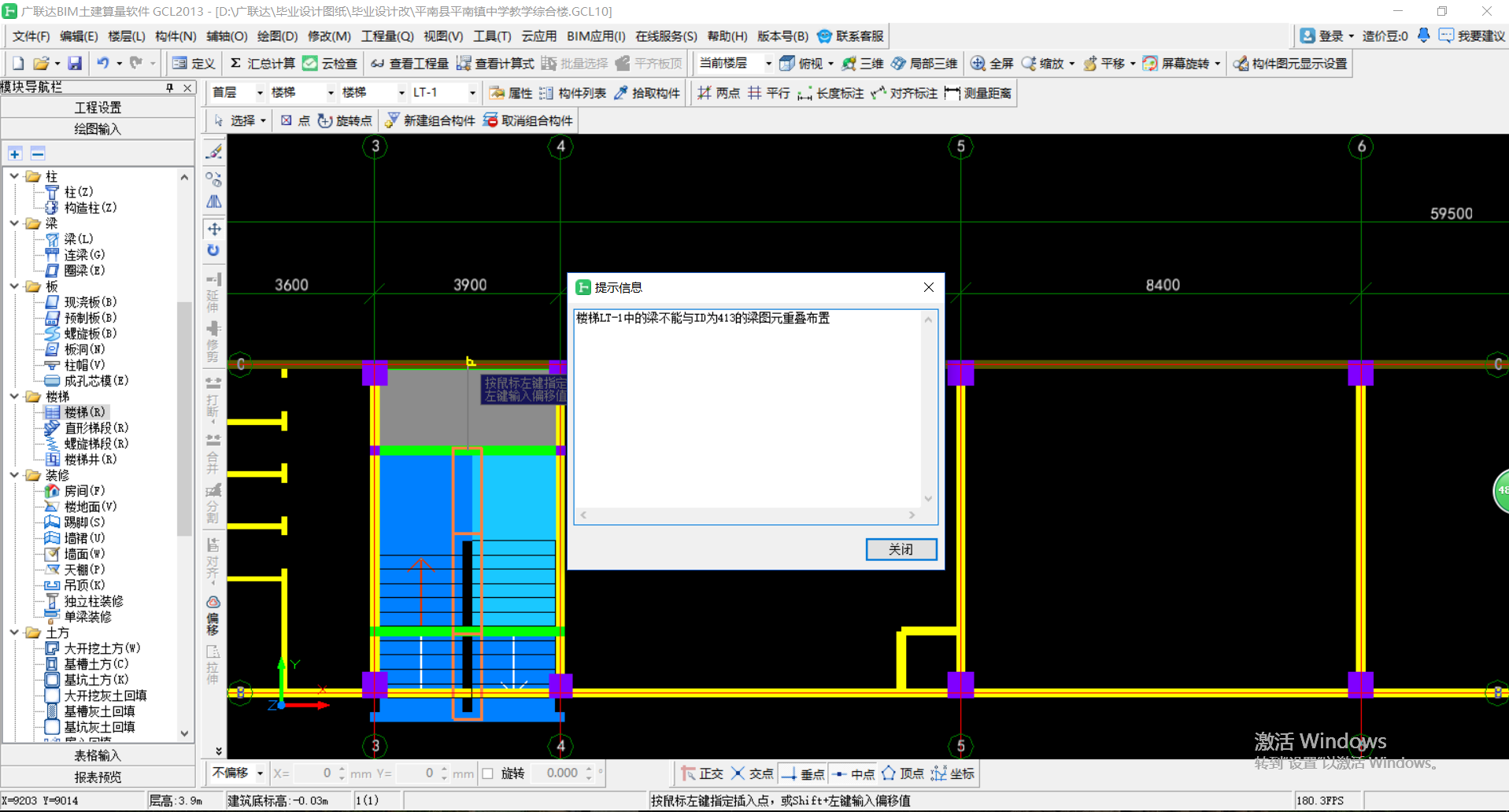Toggle the 旋转 checkbox
The image size is (1509, 812).
tap(488, 773)
